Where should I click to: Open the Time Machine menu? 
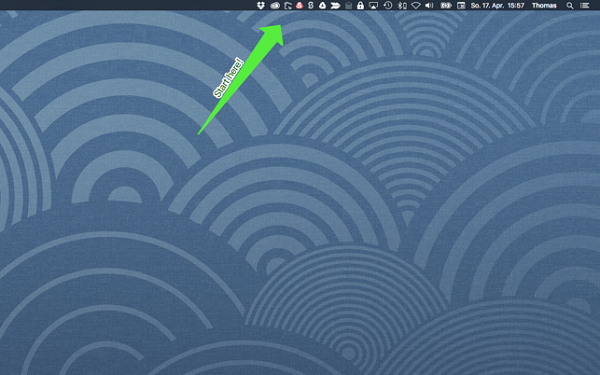pos(388,5)
